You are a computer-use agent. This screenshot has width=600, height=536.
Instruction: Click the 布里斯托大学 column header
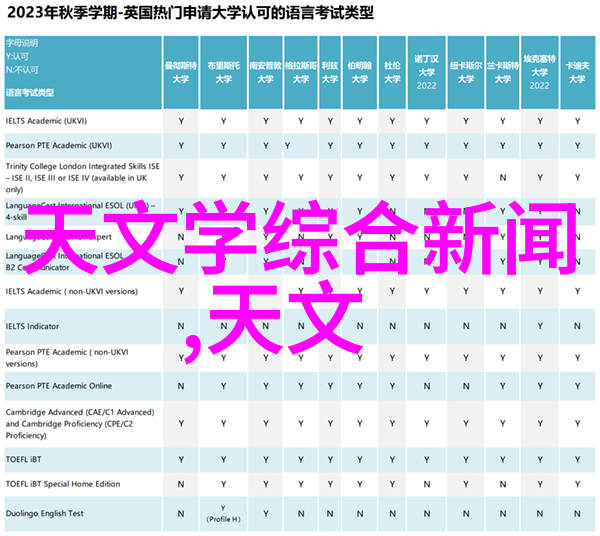tap(223, 72)
